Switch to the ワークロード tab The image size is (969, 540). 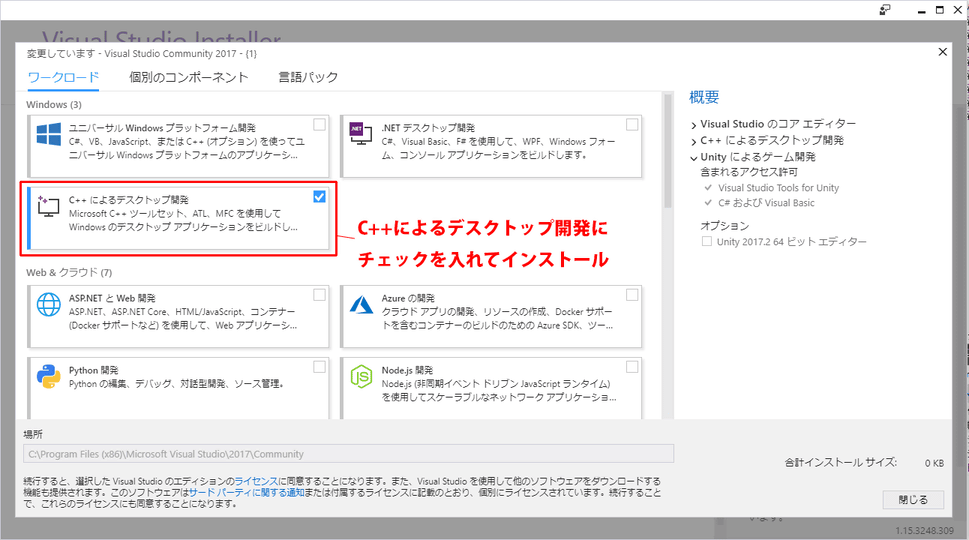tap(63, 77)
